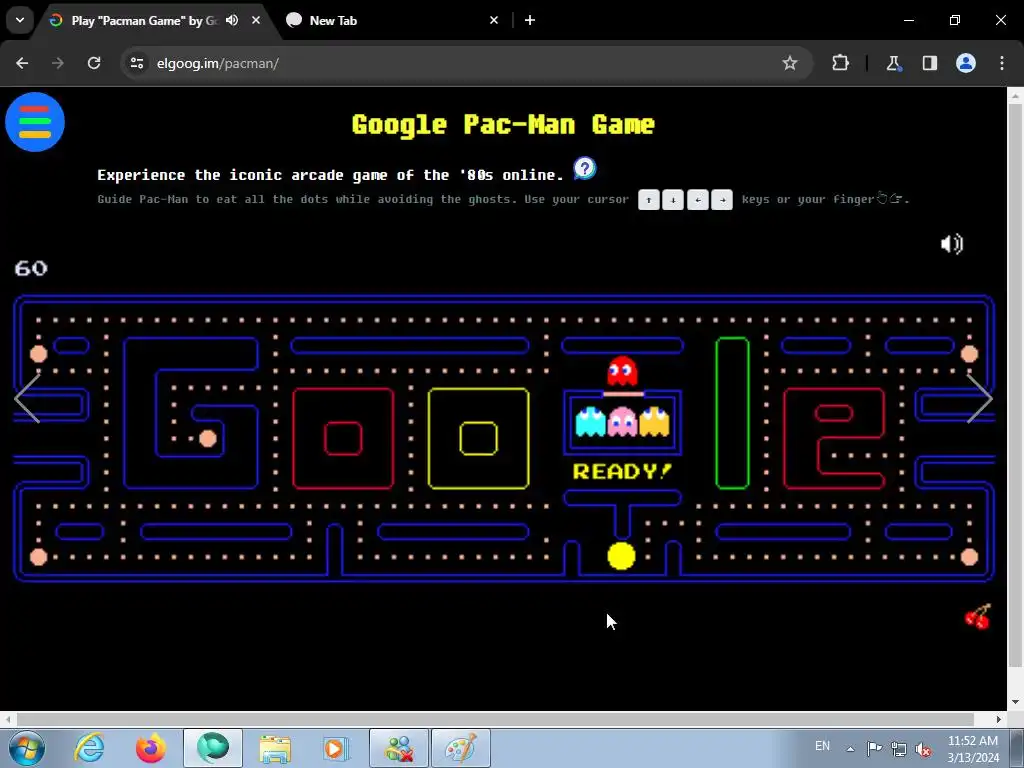Select the Play Pacman Game browser tab
Image resolution: width=1024 pixels, height=768 pixels.
(x=144, y=20)
